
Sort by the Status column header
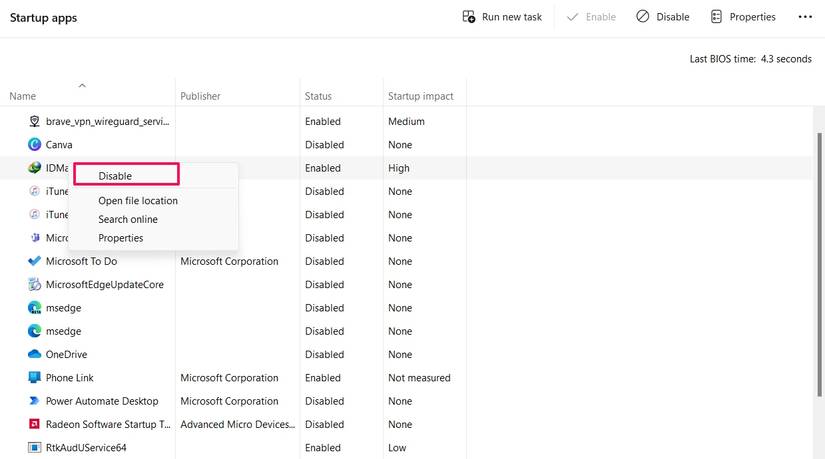click(318, 96)
